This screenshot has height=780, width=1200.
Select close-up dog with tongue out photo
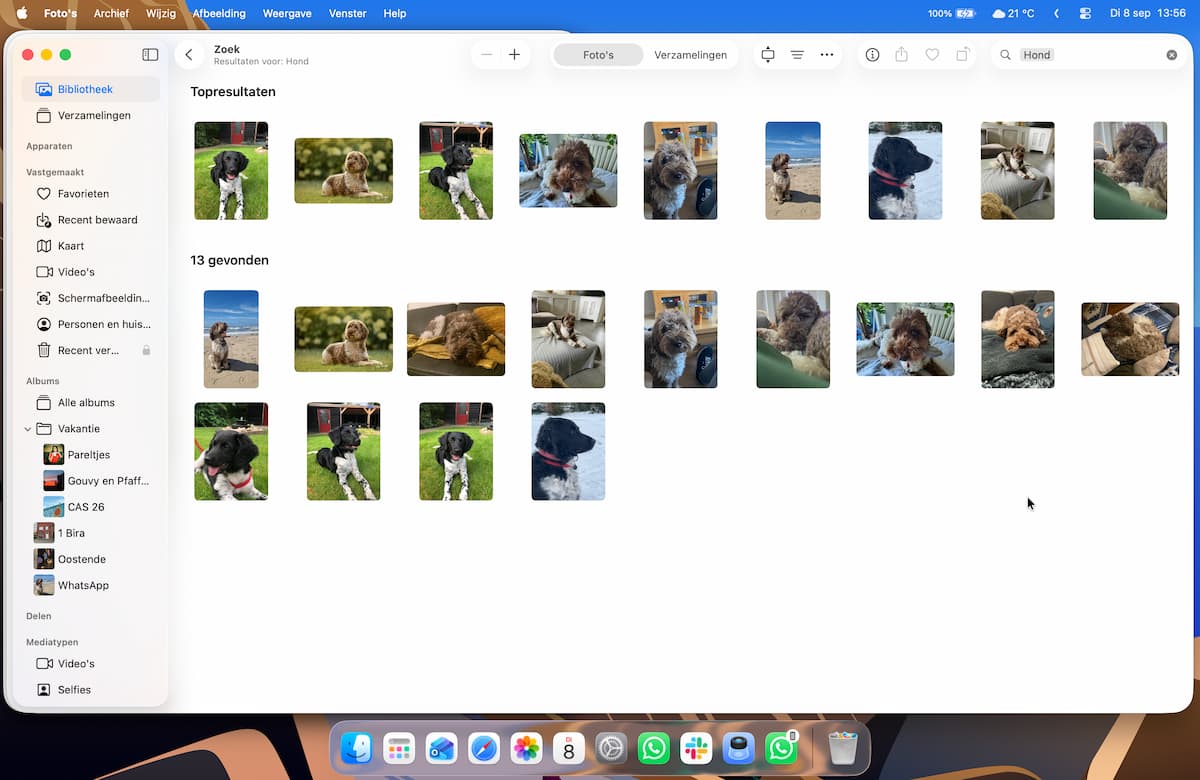(x=231, y=451)
